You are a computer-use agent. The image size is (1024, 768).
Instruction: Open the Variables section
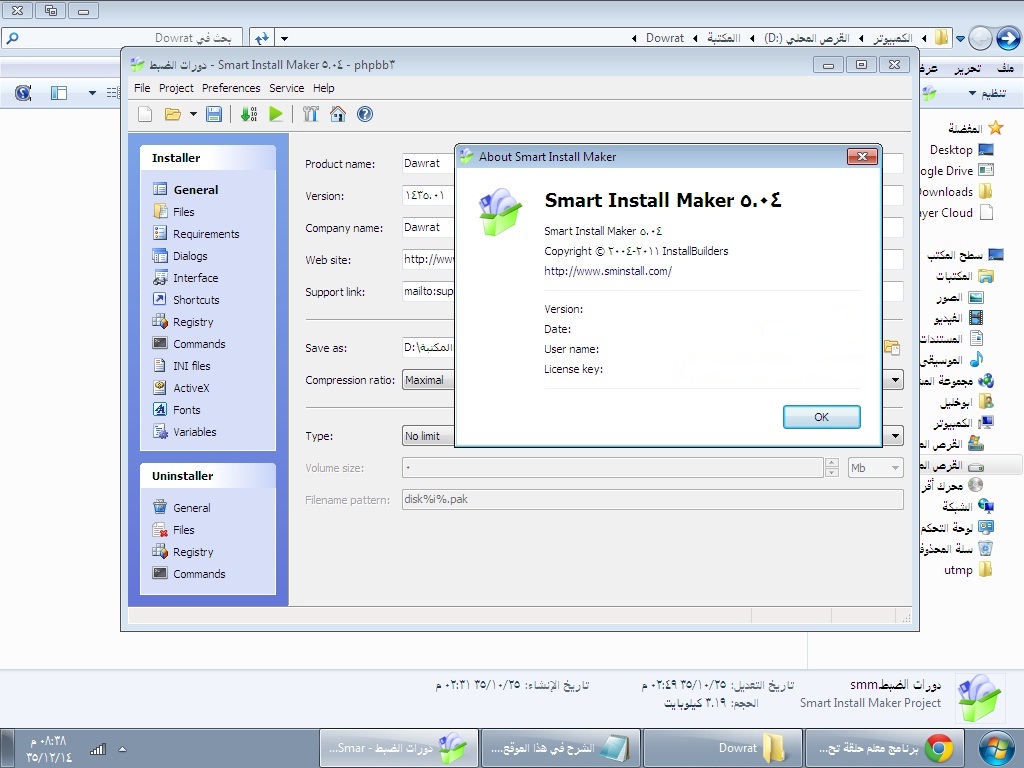(184, 432)
